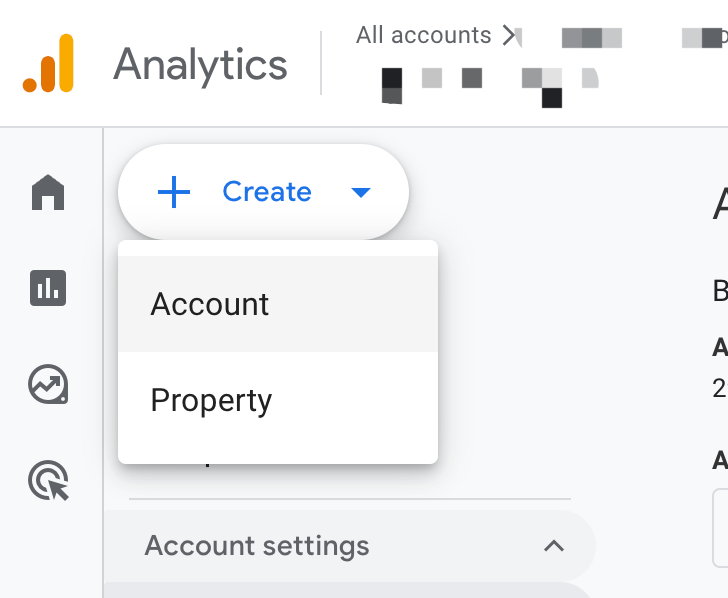Select the blurred property name in header
Screen dimensions: 728x598
(x=490, y=87)
